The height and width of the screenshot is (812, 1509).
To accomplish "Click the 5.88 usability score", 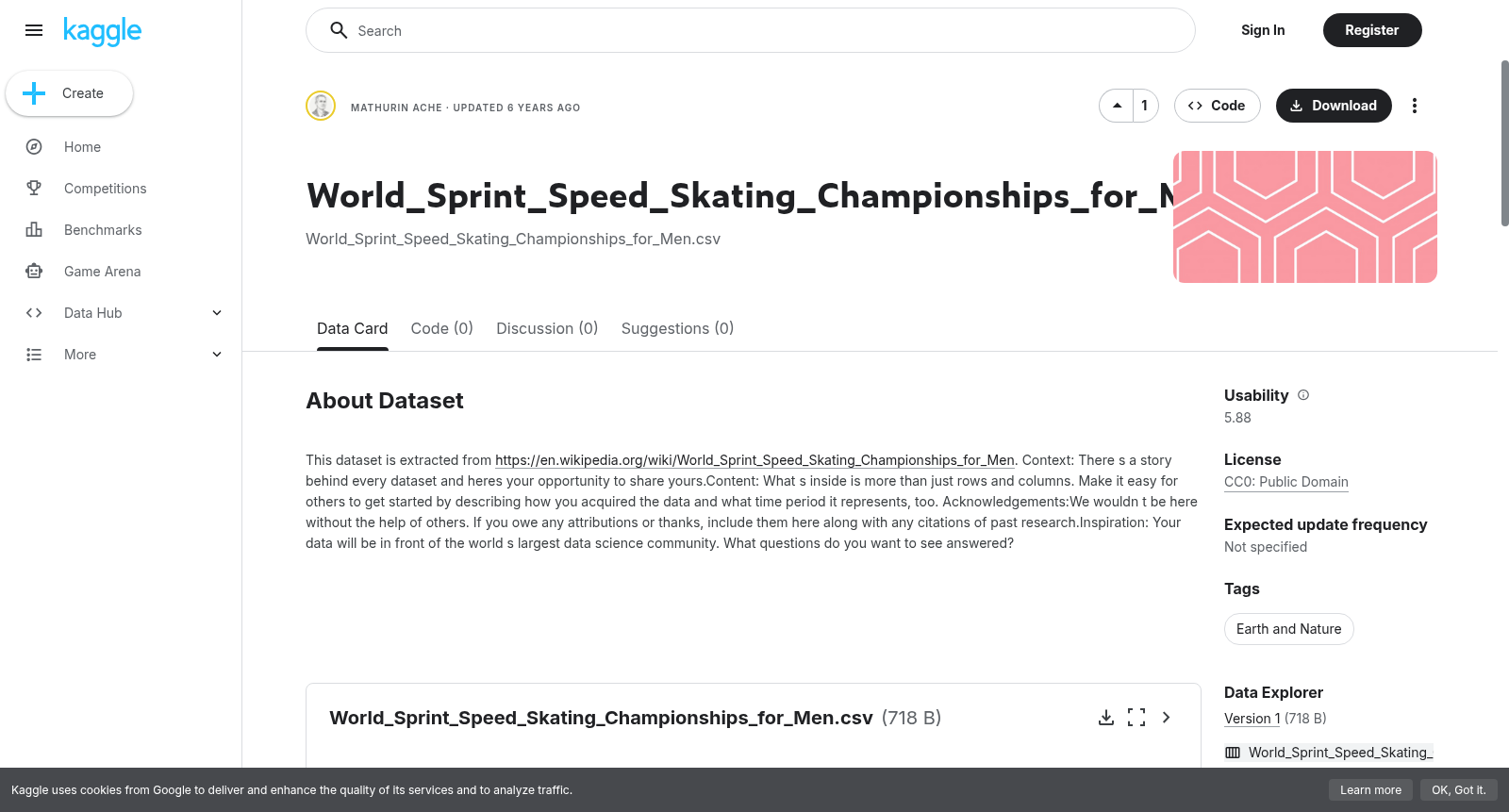I will [1237, 418].
